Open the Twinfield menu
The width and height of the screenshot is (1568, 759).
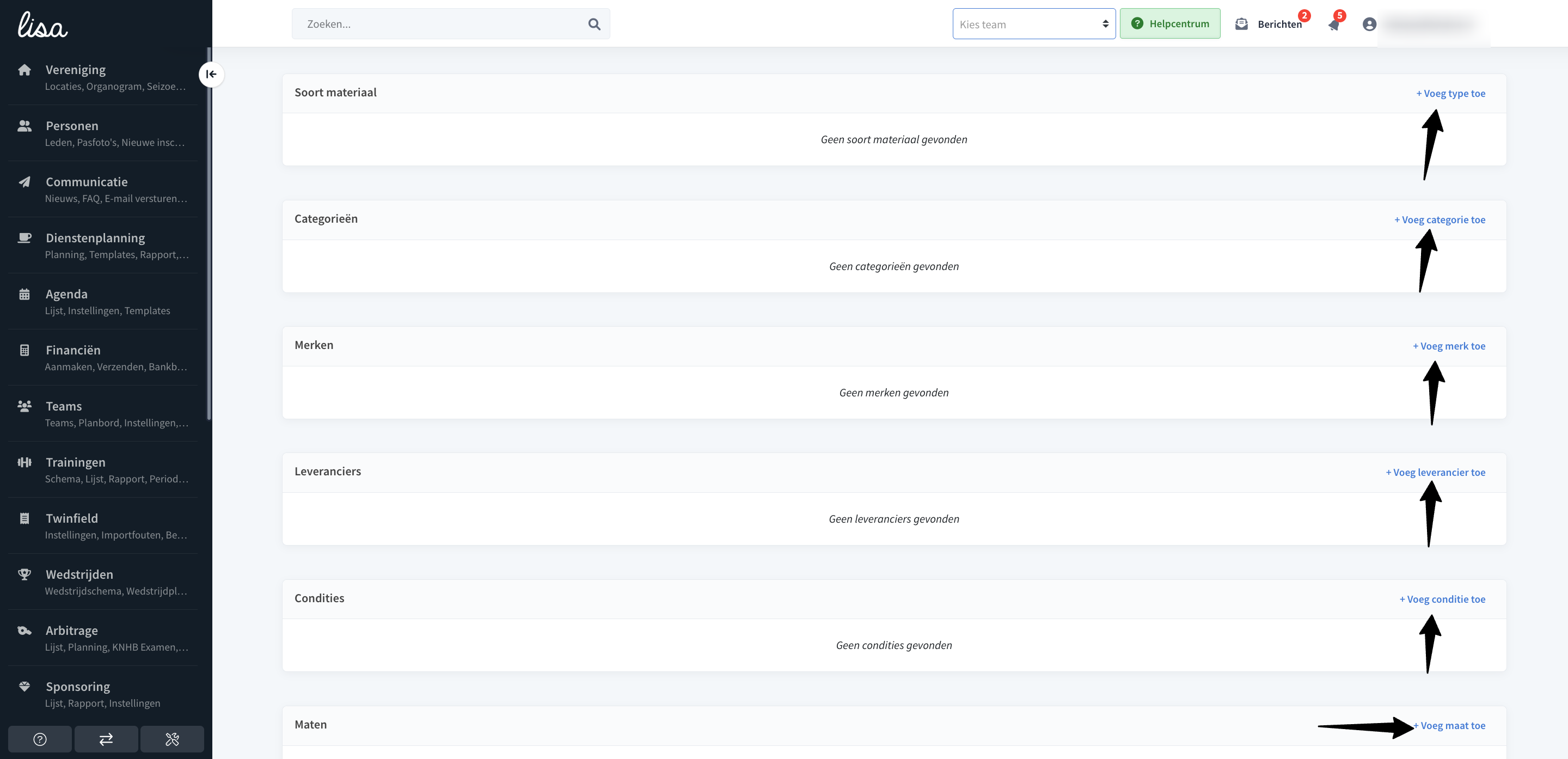click(103, 525)
